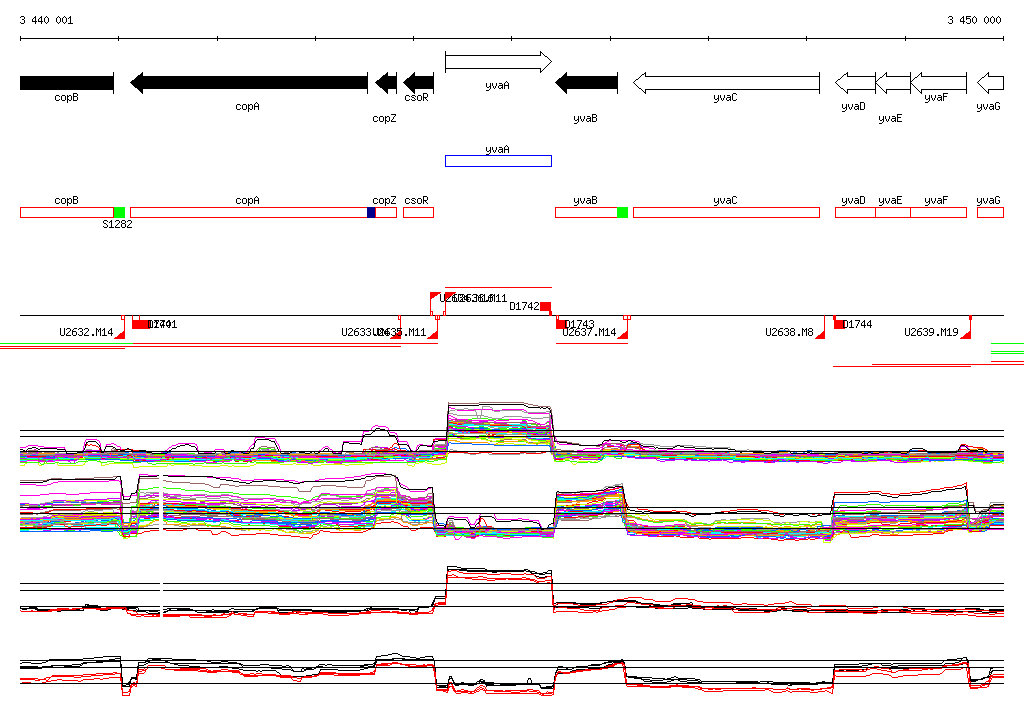Image resolution: width=1024 pixels, height=714 pixels.
Task: Click the U2639.M19 marker label
Action: (x=931, y=332)
